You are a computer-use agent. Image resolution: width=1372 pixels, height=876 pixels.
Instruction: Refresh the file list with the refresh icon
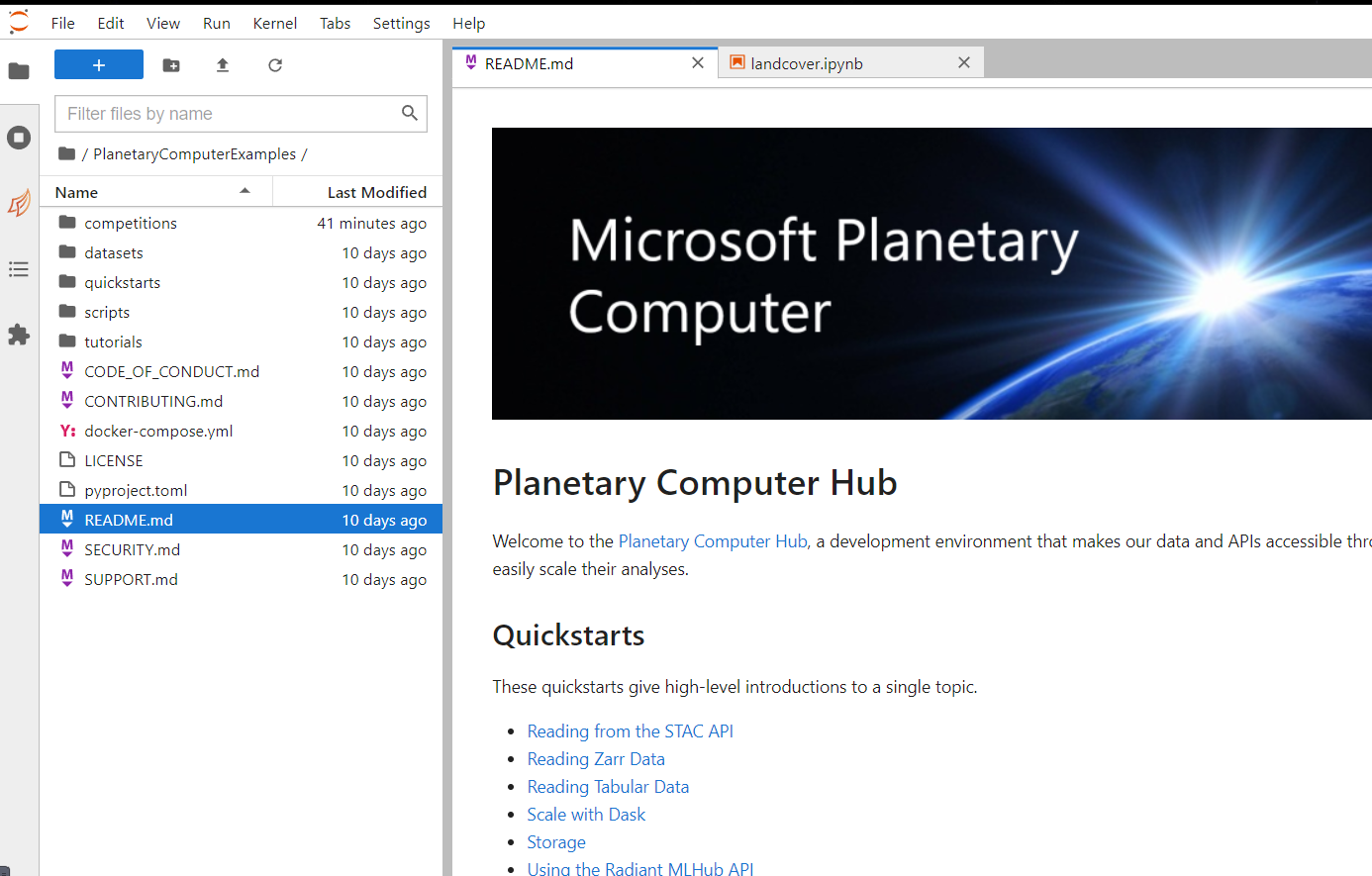pos(274,64)
